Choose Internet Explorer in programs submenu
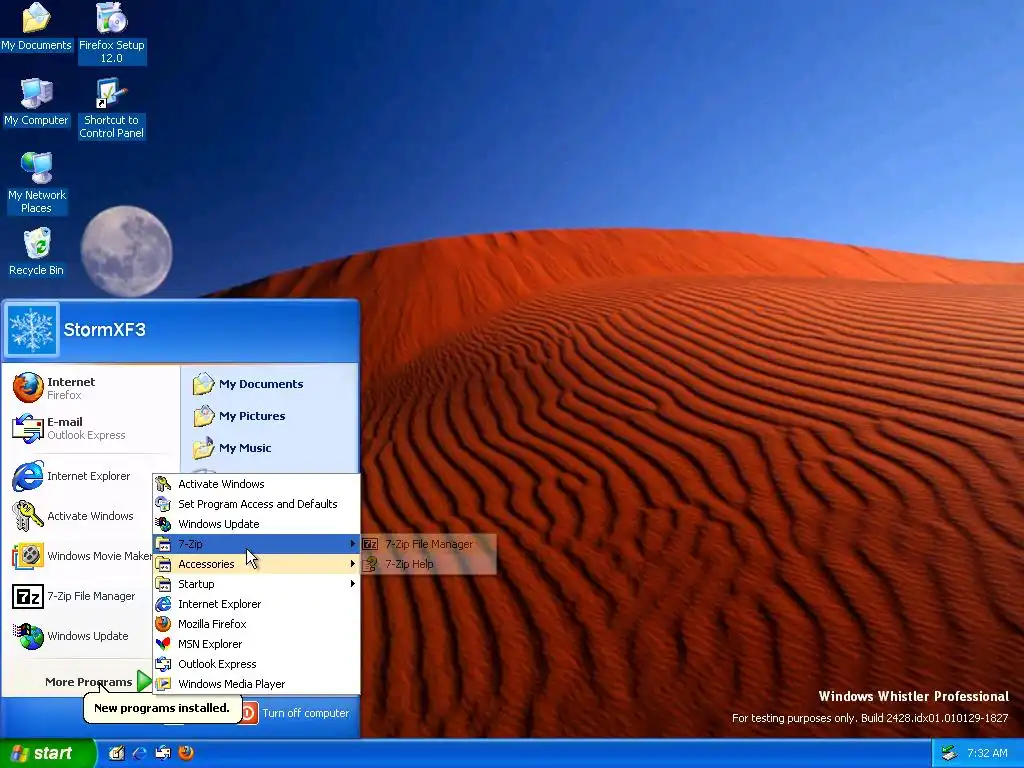 [x=256, y=604]
